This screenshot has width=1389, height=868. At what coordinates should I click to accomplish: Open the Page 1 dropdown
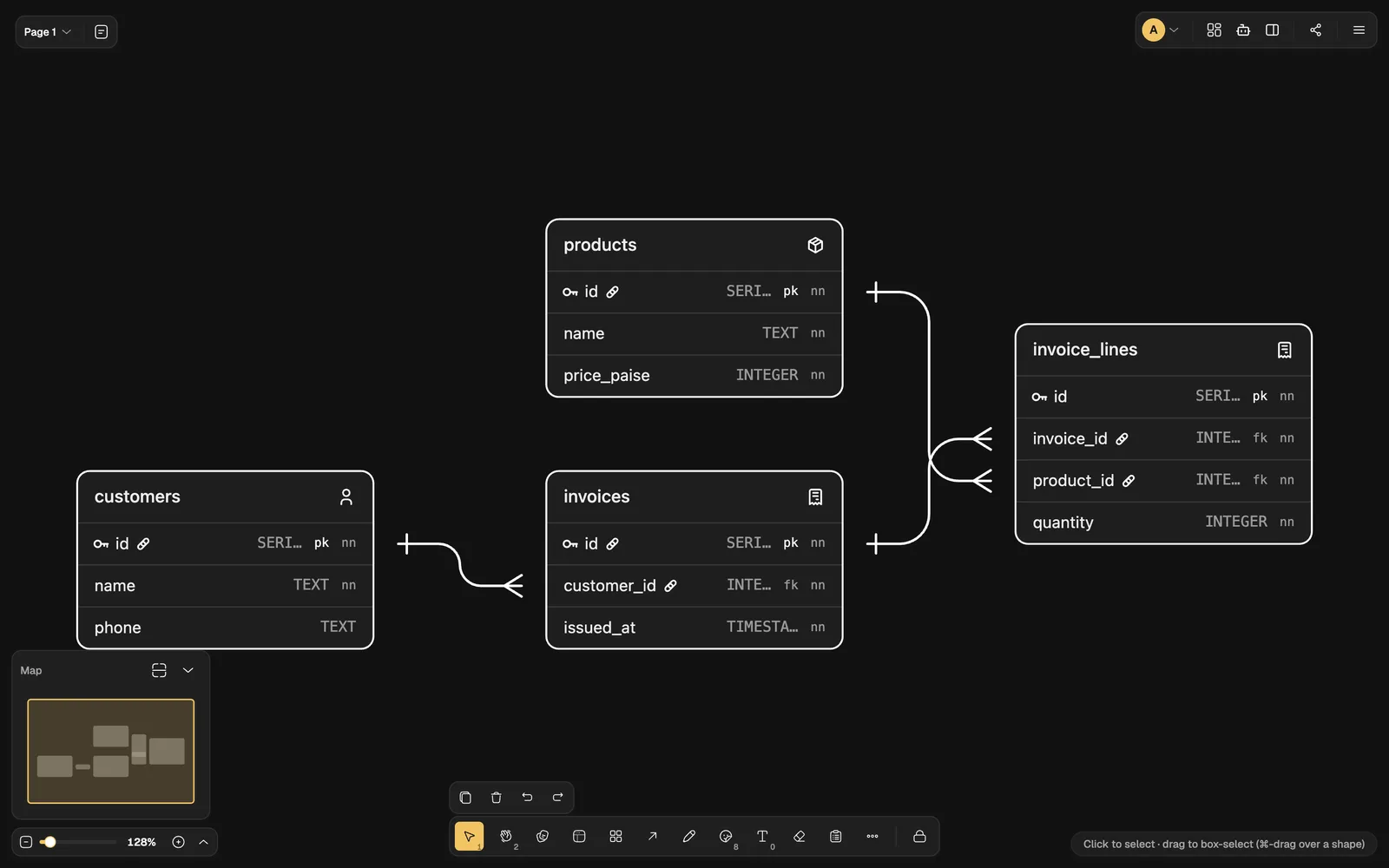click(x=48, y=32)
